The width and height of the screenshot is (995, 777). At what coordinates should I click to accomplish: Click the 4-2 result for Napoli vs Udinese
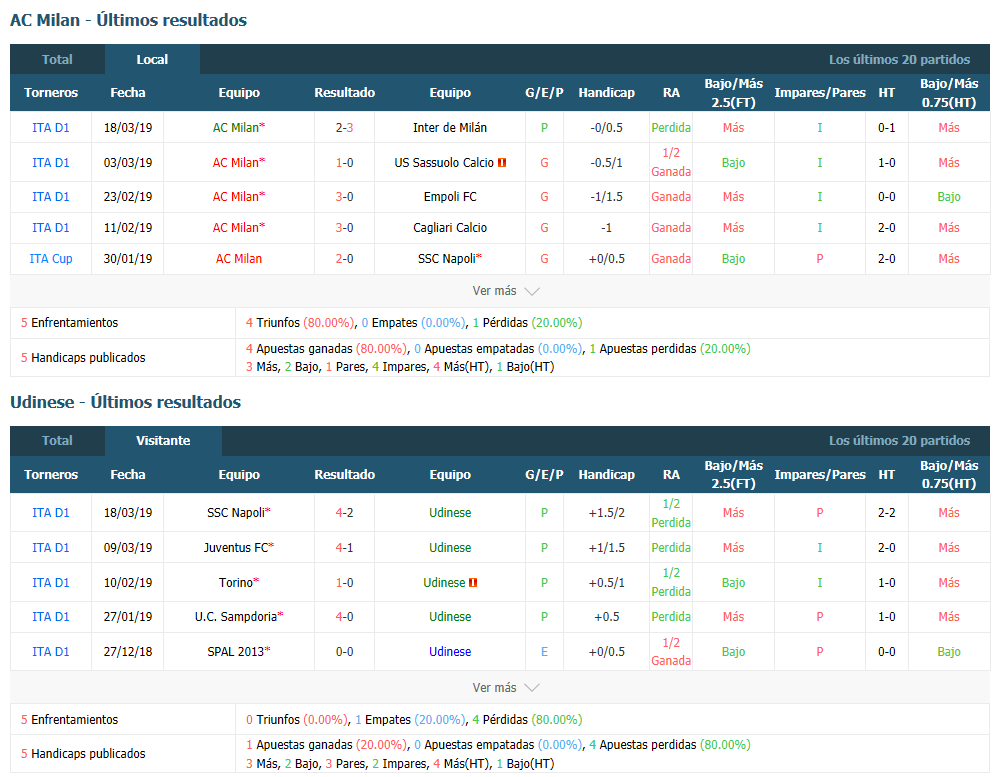point(345,513)
